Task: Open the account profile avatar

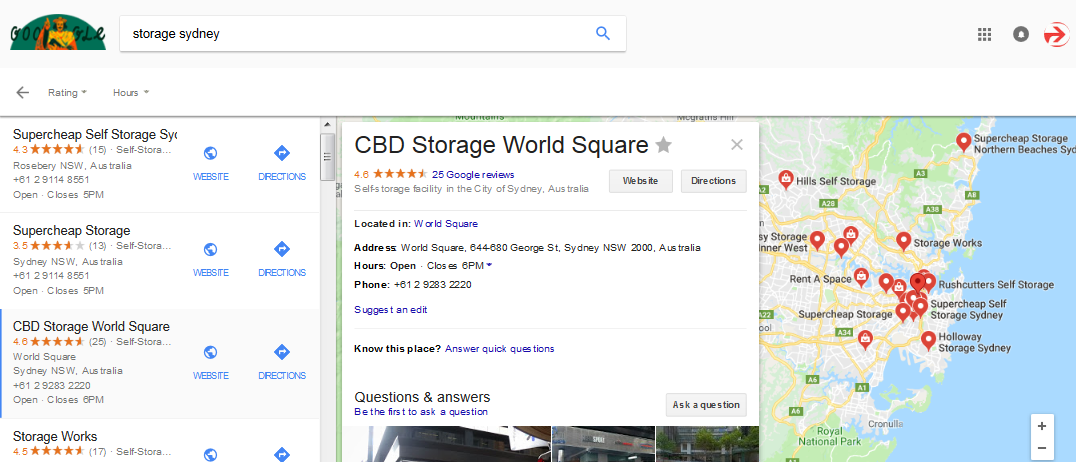Action: pyautogui.click(x=1056, y=34)
